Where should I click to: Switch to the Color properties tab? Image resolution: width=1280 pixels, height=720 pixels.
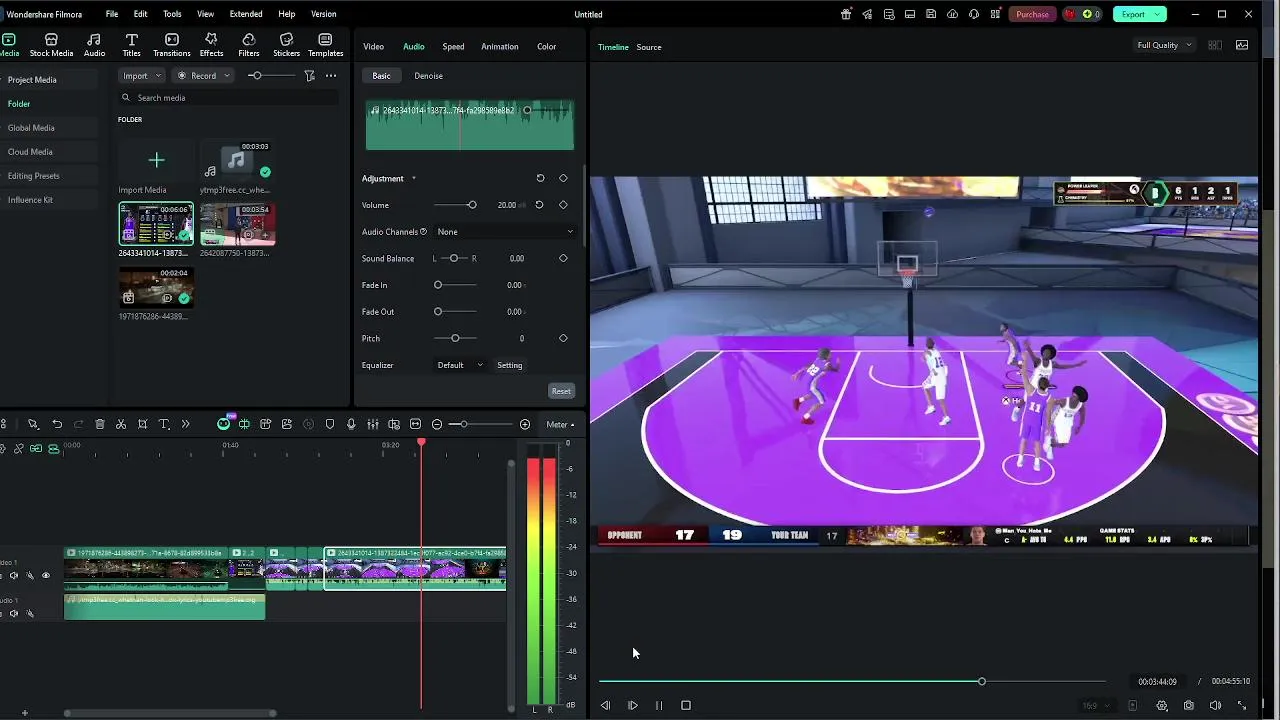coord(546,46)
